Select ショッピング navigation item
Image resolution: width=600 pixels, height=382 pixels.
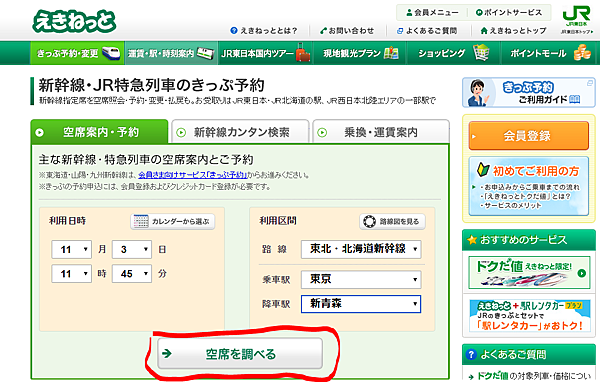pos(453,53)
